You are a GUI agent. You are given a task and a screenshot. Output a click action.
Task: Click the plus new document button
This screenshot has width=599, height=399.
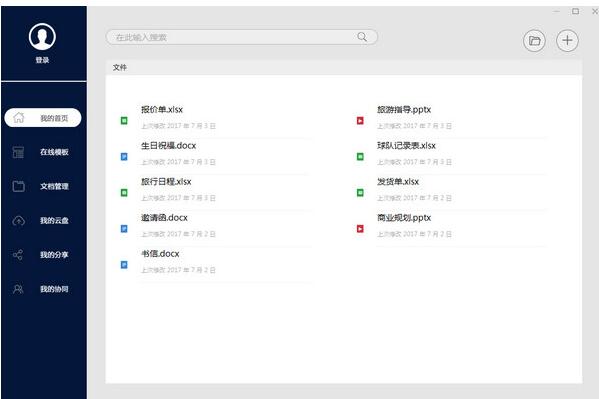(x=567, y=41)
